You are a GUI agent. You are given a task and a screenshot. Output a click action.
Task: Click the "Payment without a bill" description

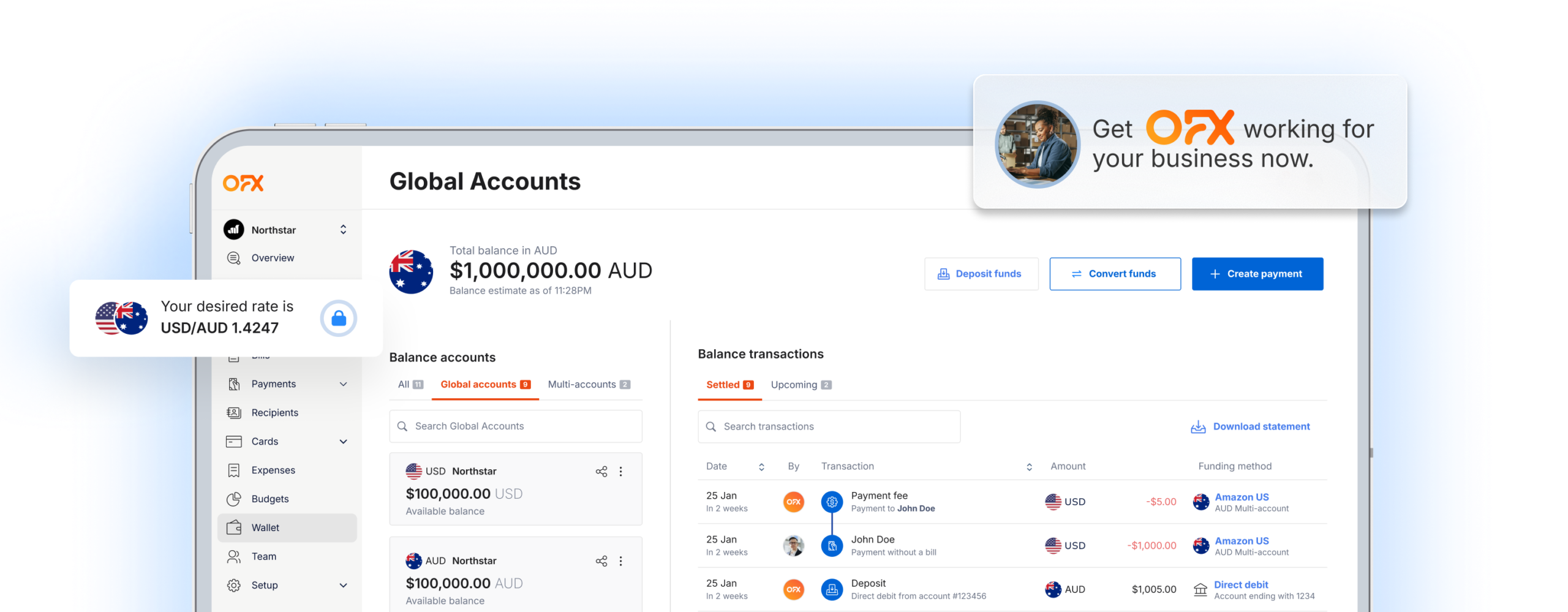(894, 553)
